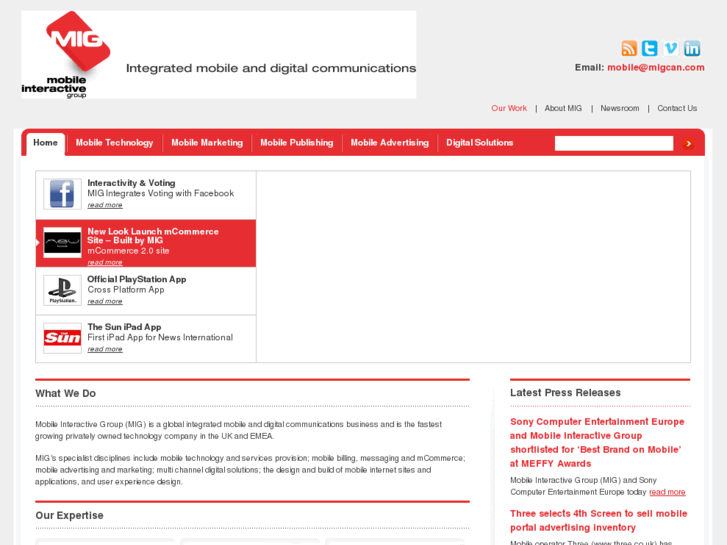Click the PlayStation logo thumbnail
The width and height of the screenshot is (727, 545).
[62, 290]
